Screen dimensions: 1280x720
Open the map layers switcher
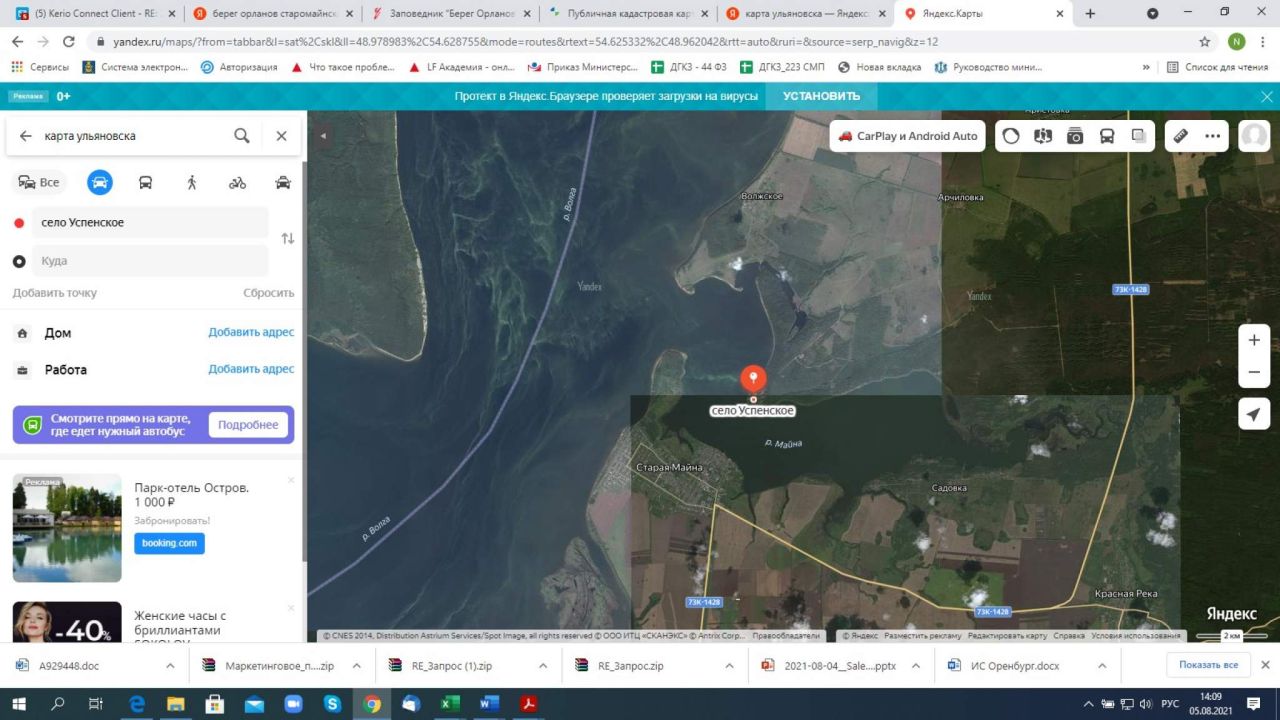[1139, 136]
